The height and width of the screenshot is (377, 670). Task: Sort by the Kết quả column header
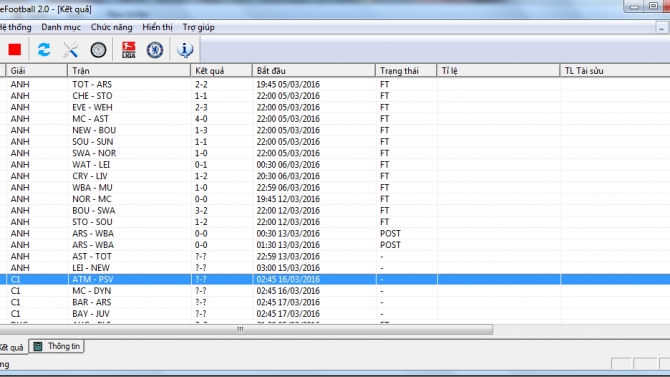click(221, 71)
